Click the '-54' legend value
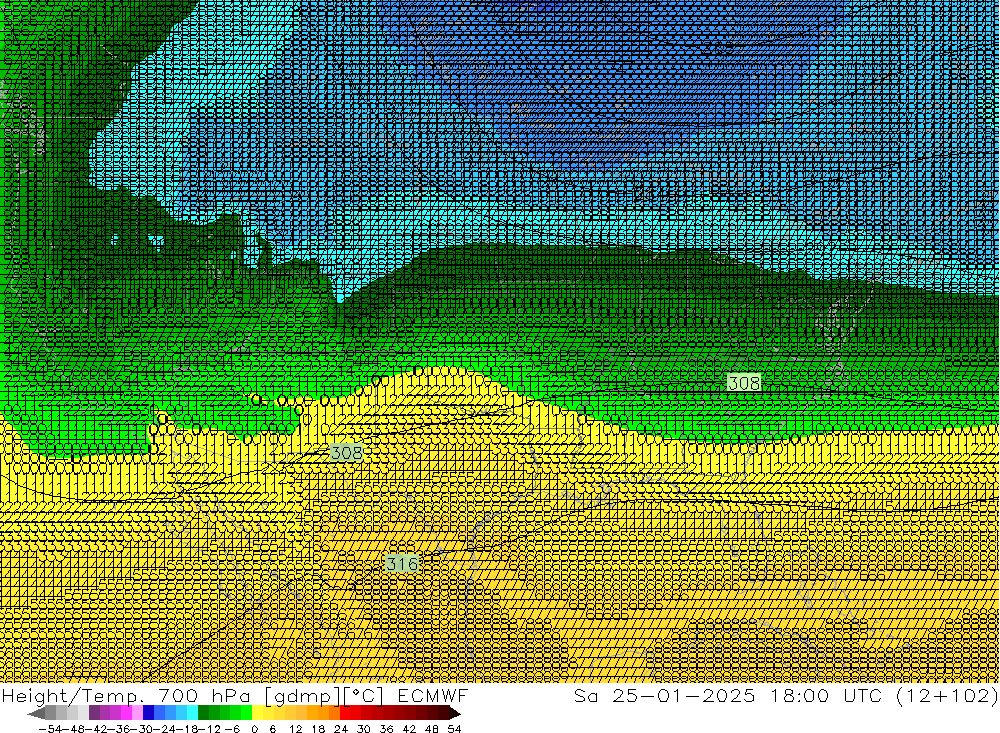 50,729
